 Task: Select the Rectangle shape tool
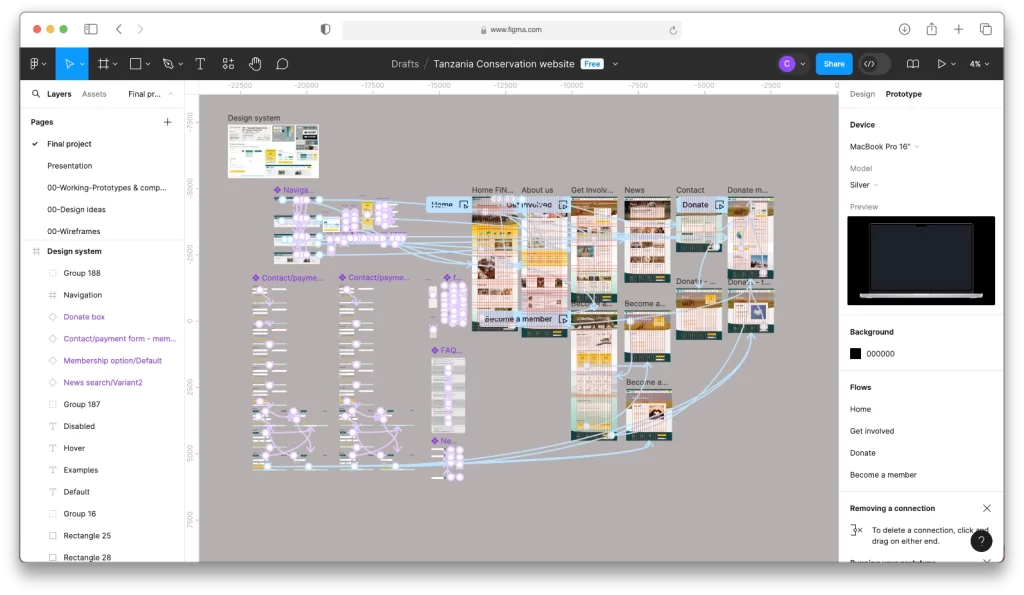click(136, 64)
